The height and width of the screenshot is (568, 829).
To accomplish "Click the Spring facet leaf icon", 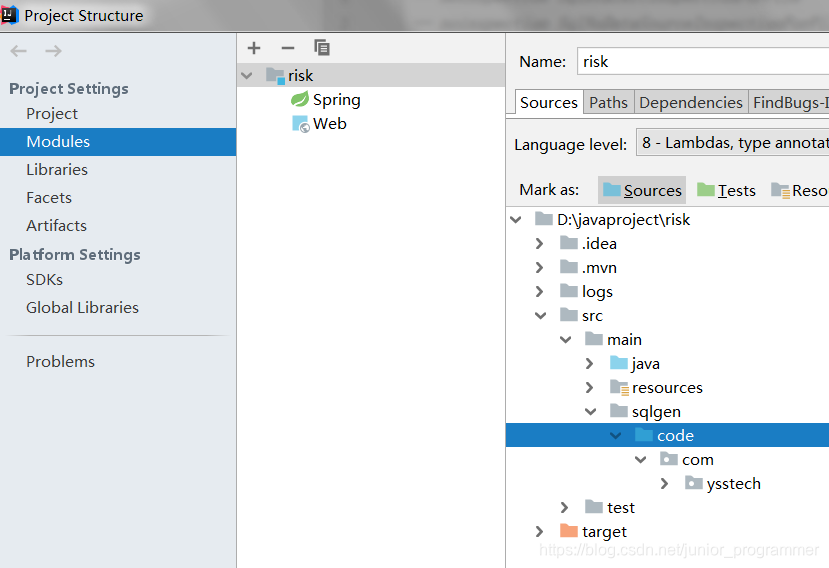I will tap(300, 99).
